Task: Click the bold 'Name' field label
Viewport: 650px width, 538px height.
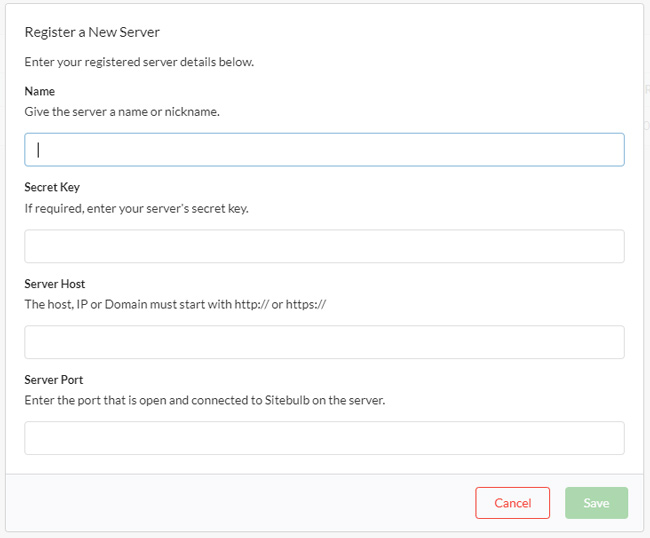Action: tap(40, 91)
